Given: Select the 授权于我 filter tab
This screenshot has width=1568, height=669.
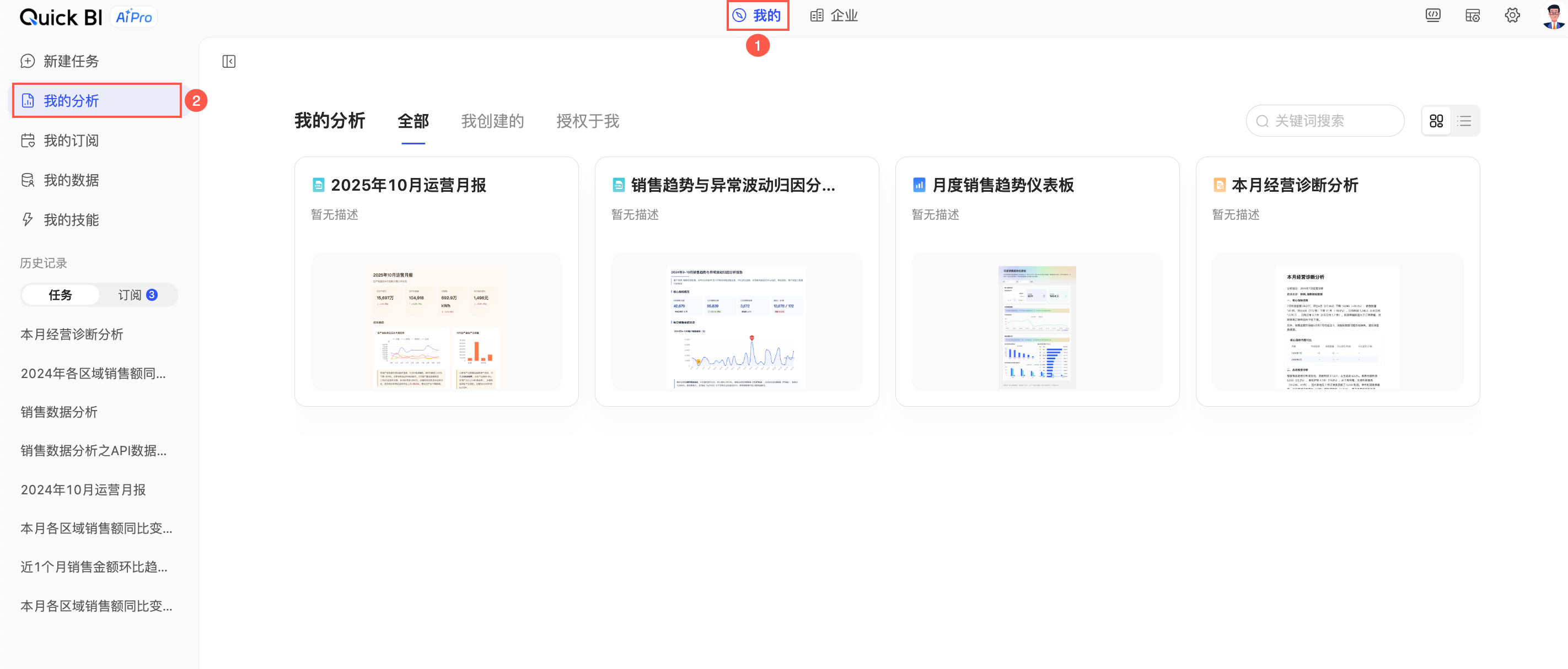Looking at the screenshot, I should pos(588,121).
